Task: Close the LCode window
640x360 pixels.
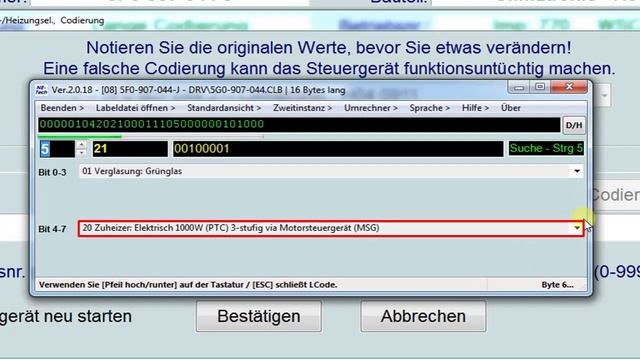Action: [x=569, y=87]
